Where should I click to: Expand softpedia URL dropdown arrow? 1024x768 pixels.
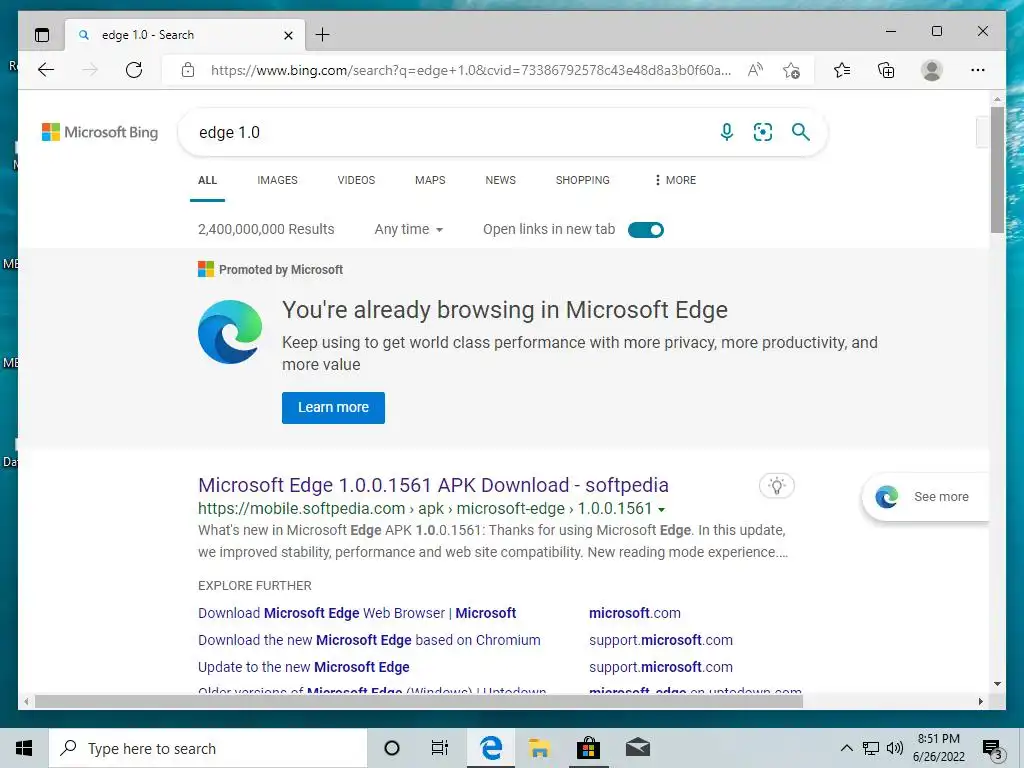662,509
